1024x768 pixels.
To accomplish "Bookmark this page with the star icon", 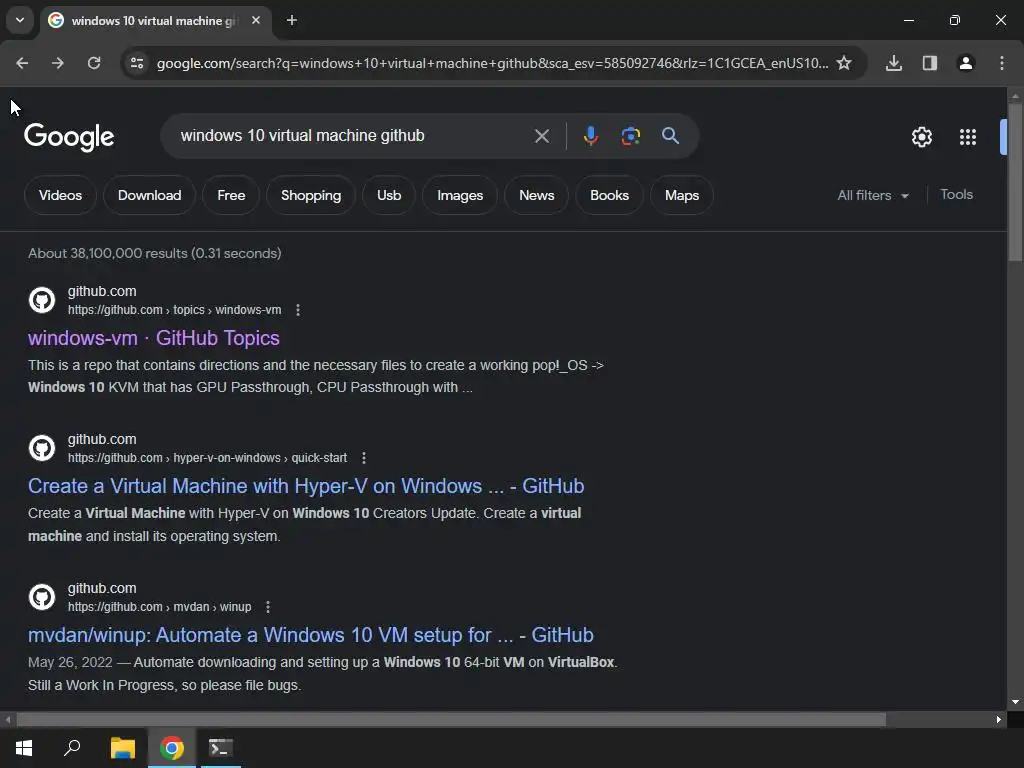I will 844,63.
